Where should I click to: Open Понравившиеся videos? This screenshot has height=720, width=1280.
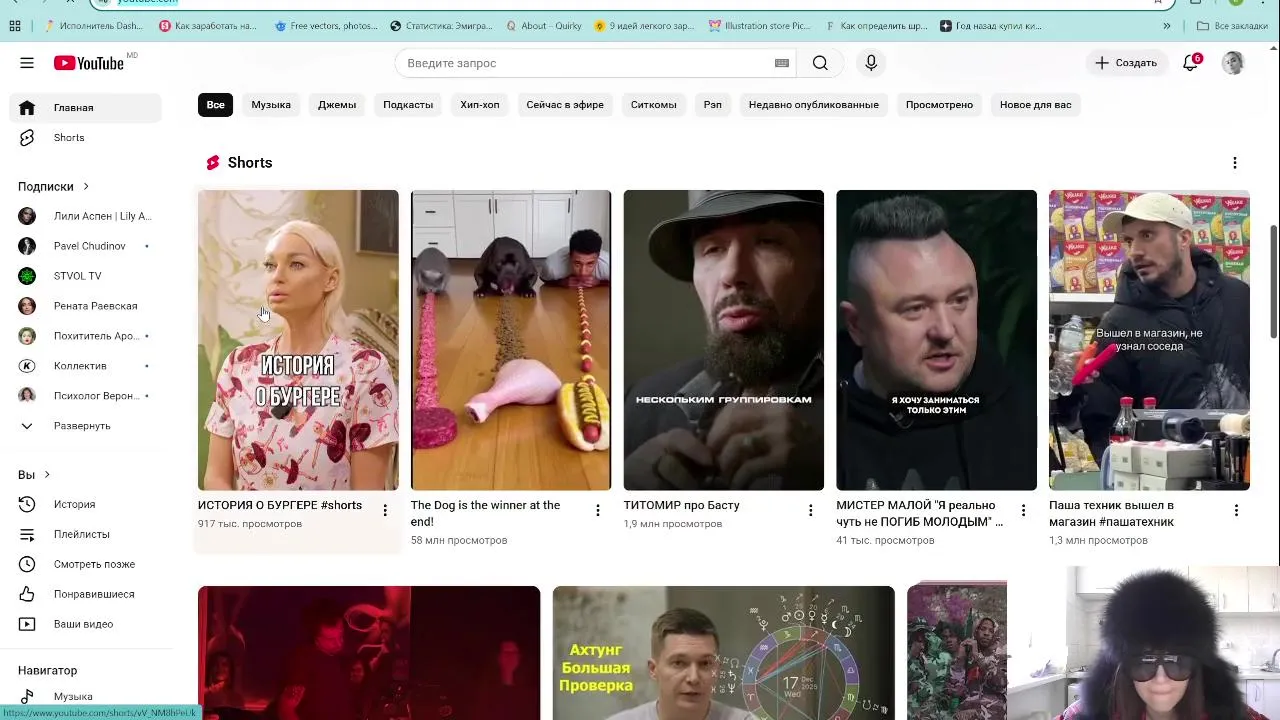point(86,595)
